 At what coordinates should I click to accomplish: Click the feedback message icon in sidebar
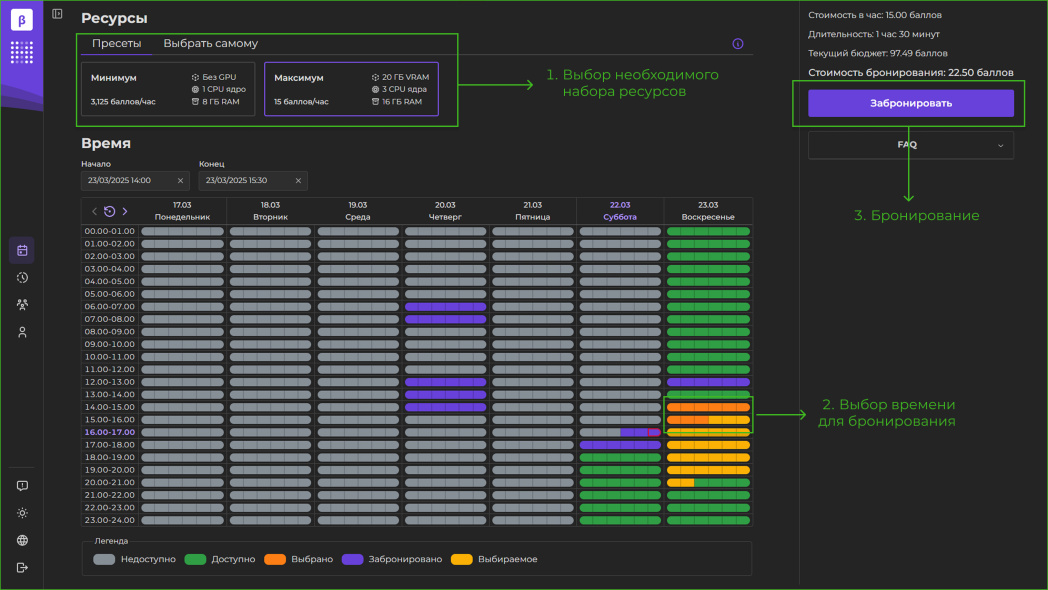pyautogui.click(x=22, y=486)
